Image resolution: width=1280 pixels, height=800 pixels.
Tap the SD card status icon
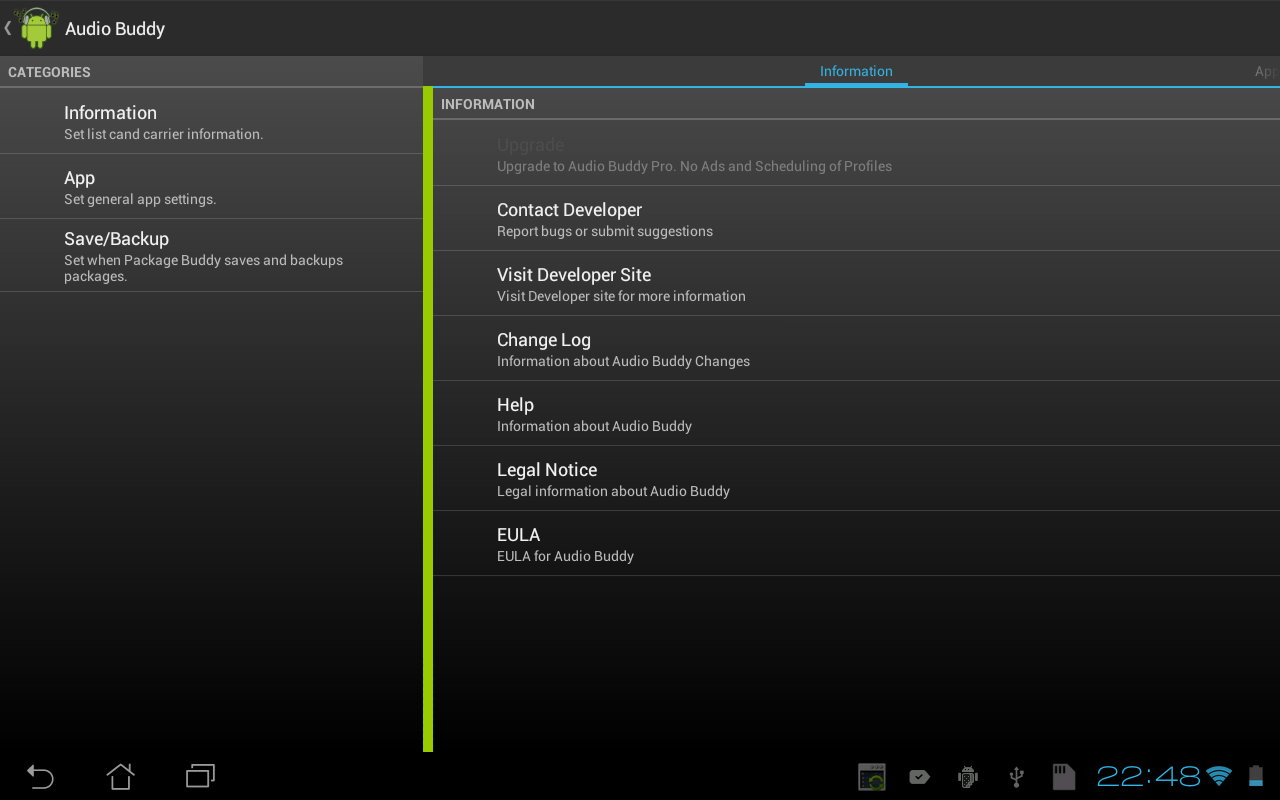coord(1063,777)
